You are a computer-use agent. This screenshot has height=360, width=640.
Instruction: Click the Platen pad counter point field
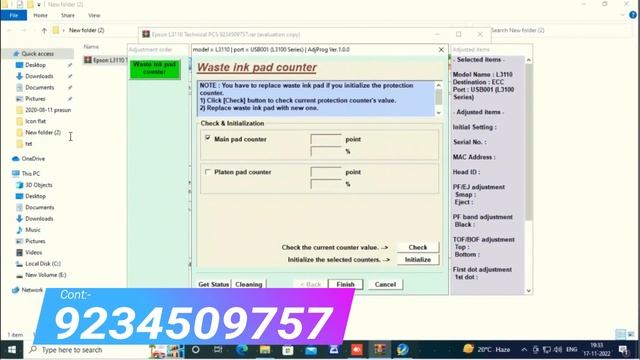pyautogui.click(x=326, y=172)
